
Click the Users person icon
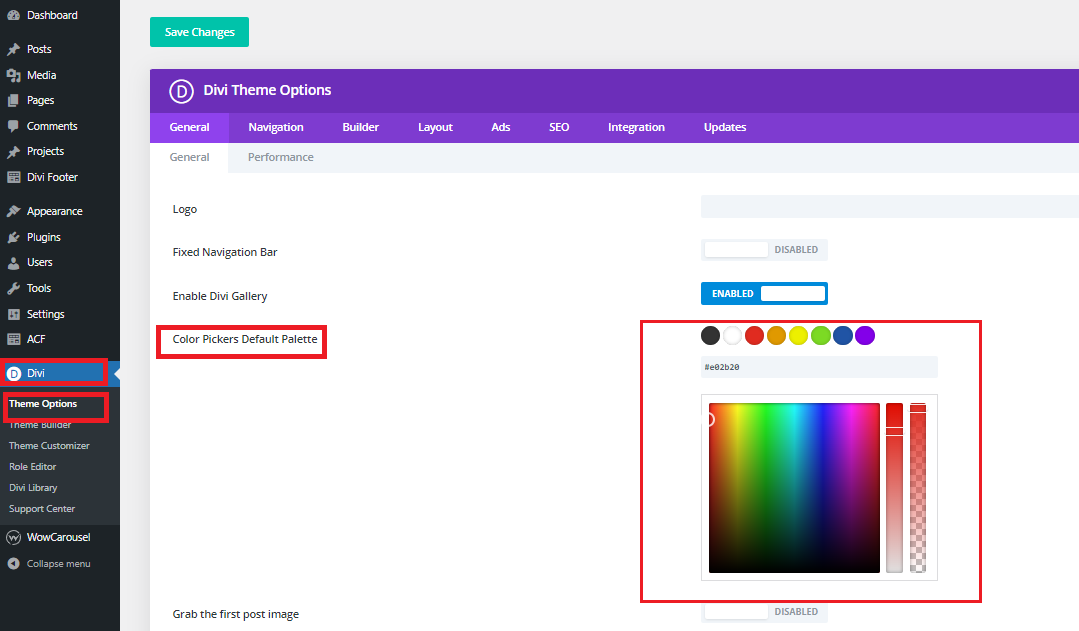coord(13,263)
